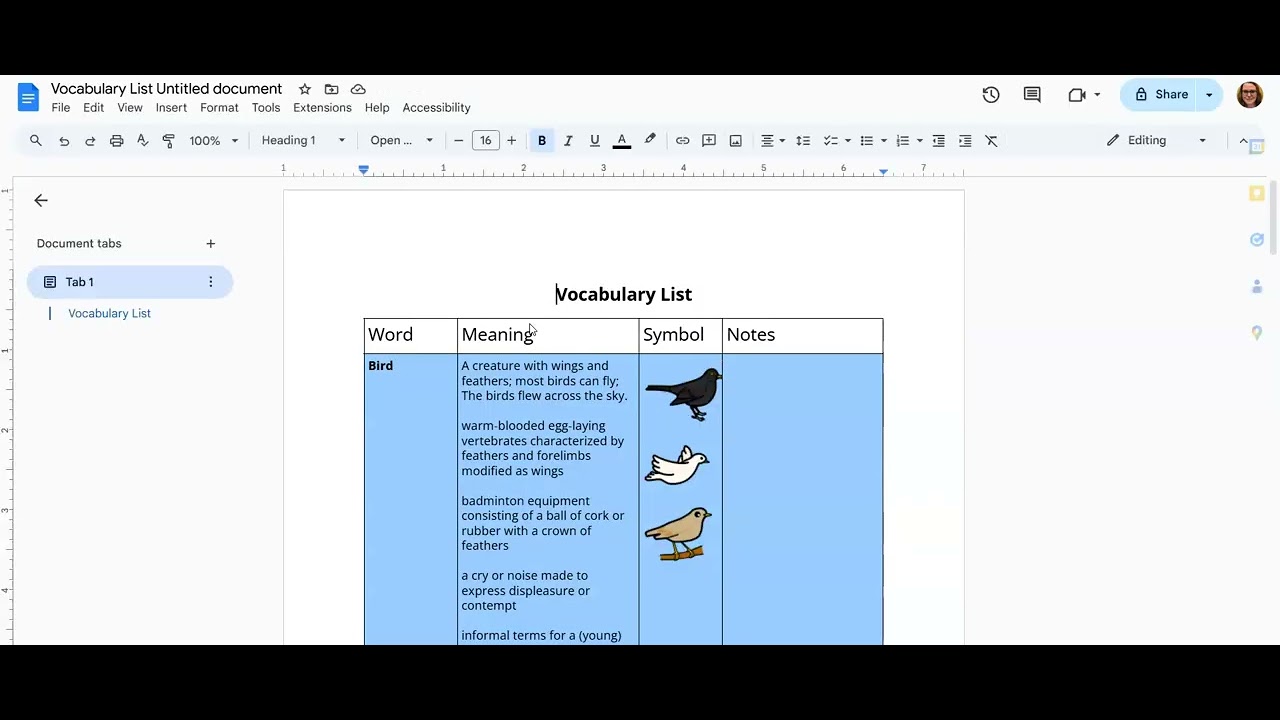This screenshot has height=720, width=1280.
Task: Open the bulleted list options arrow
Action: (884, 141)
